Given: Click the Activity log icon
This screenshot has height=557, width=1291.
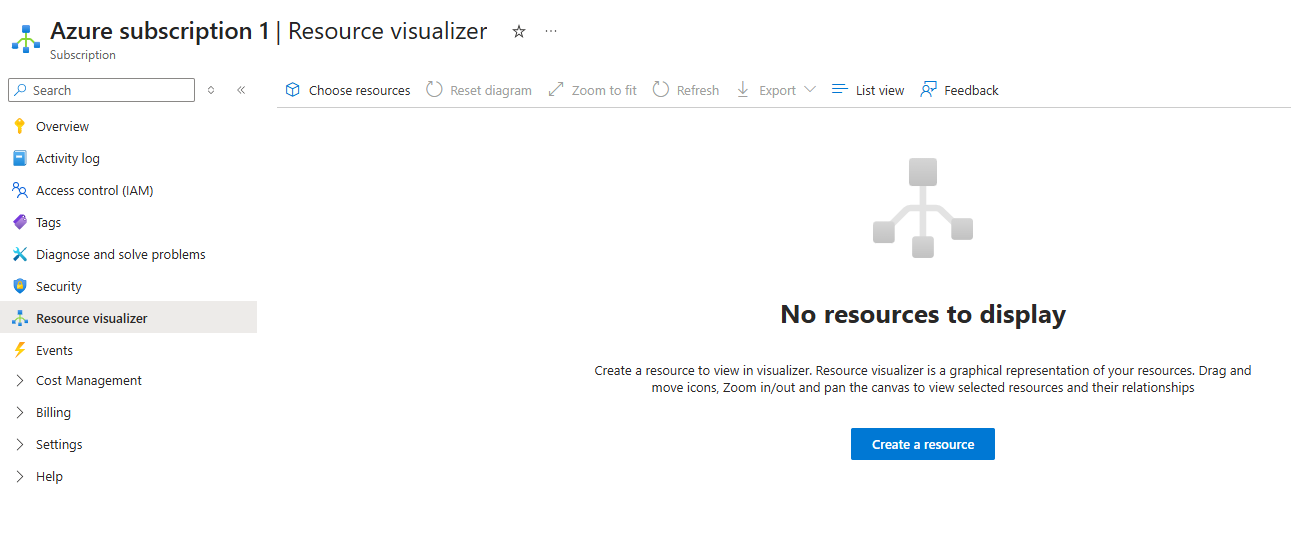Looking at the screenshot, I should pos(20,158).
